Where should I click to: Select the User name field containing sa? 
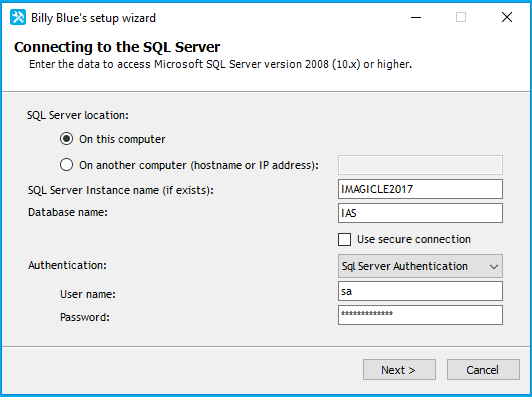pyautogui.click(x=420, y=291)
